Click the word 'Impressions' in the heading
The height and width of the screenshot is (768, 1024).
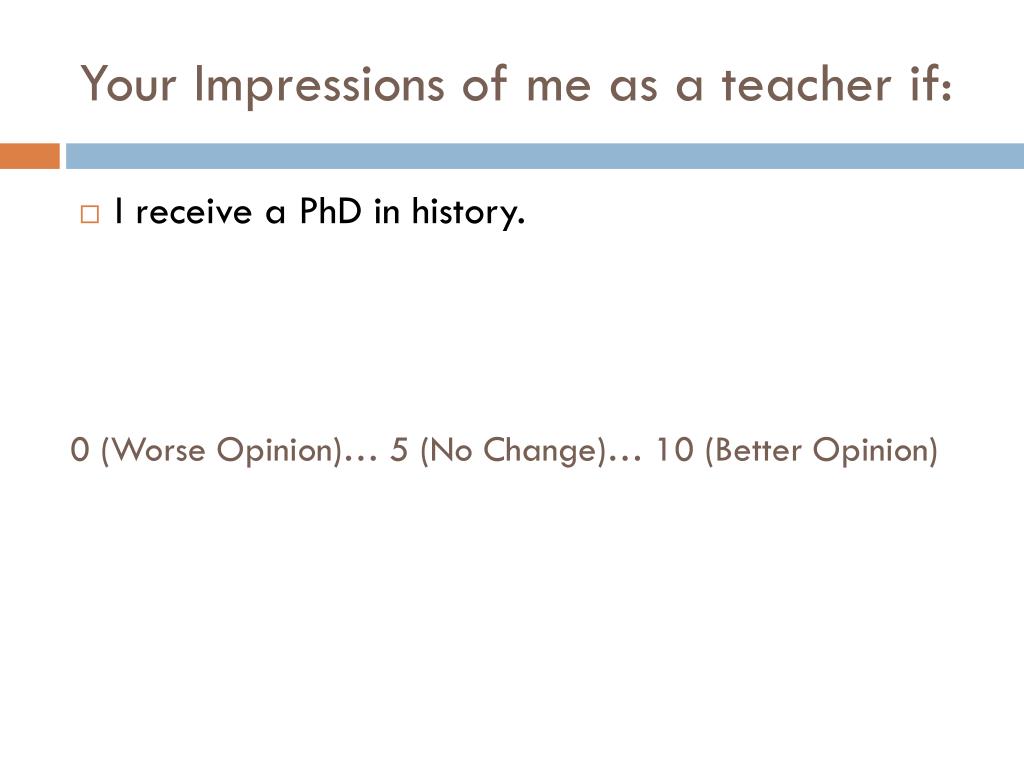point(319,85)
